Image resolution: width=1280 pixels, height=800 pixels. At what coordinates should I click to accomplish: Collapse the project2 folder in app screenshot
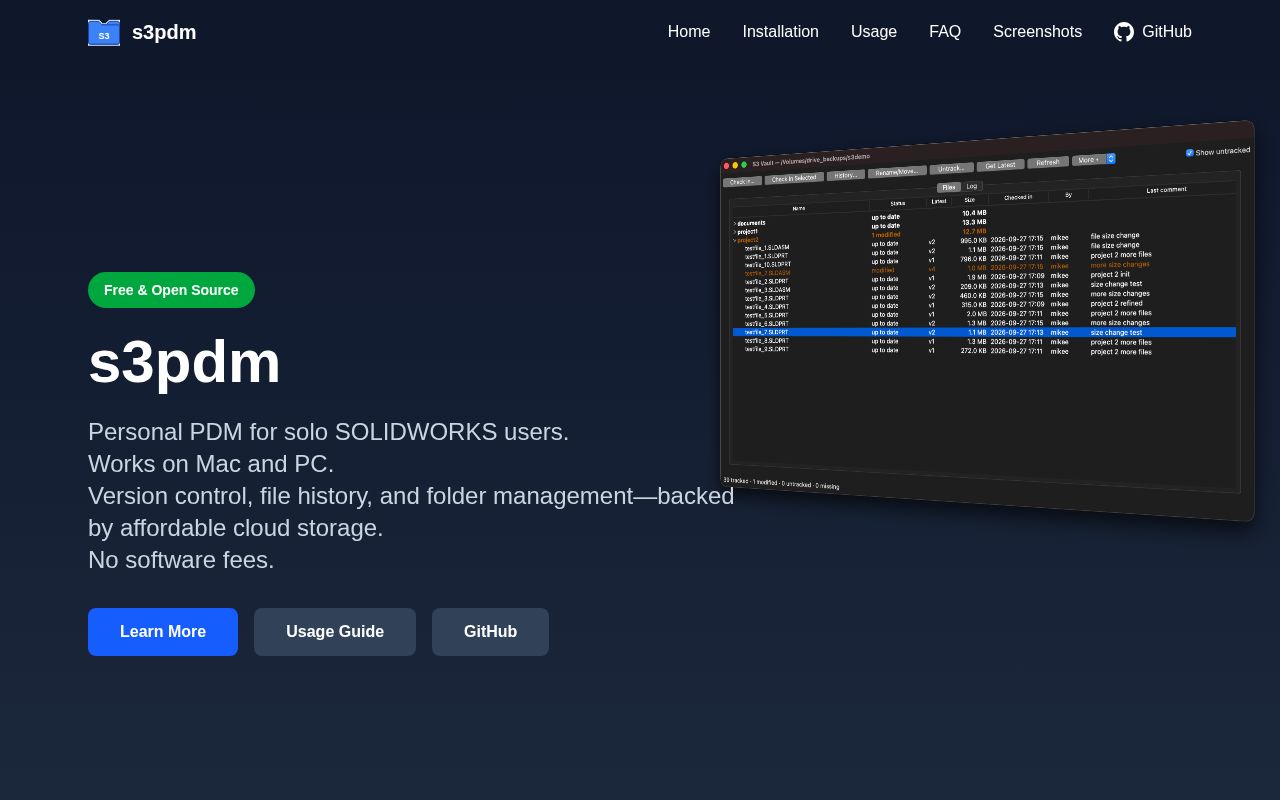pos(734,240)
